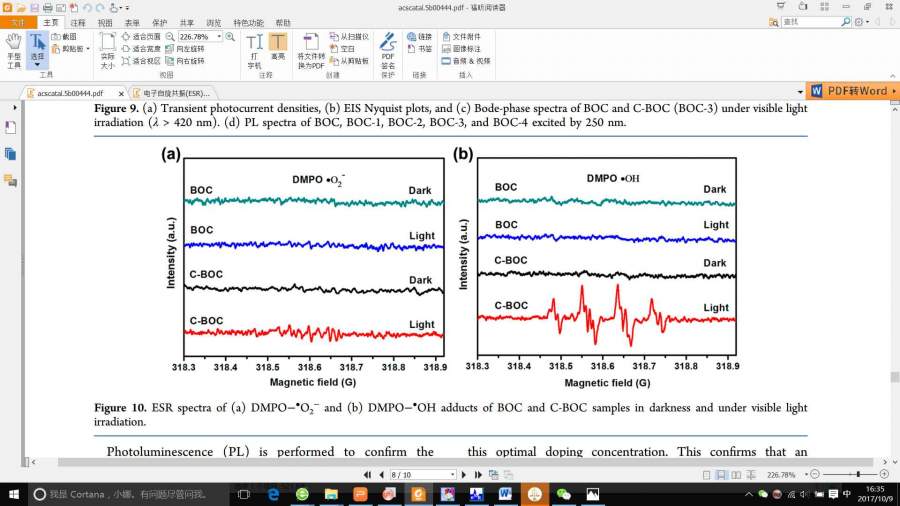
Task: Open PDF Sign (PDF签名) tool
Action: coord(388,50)
